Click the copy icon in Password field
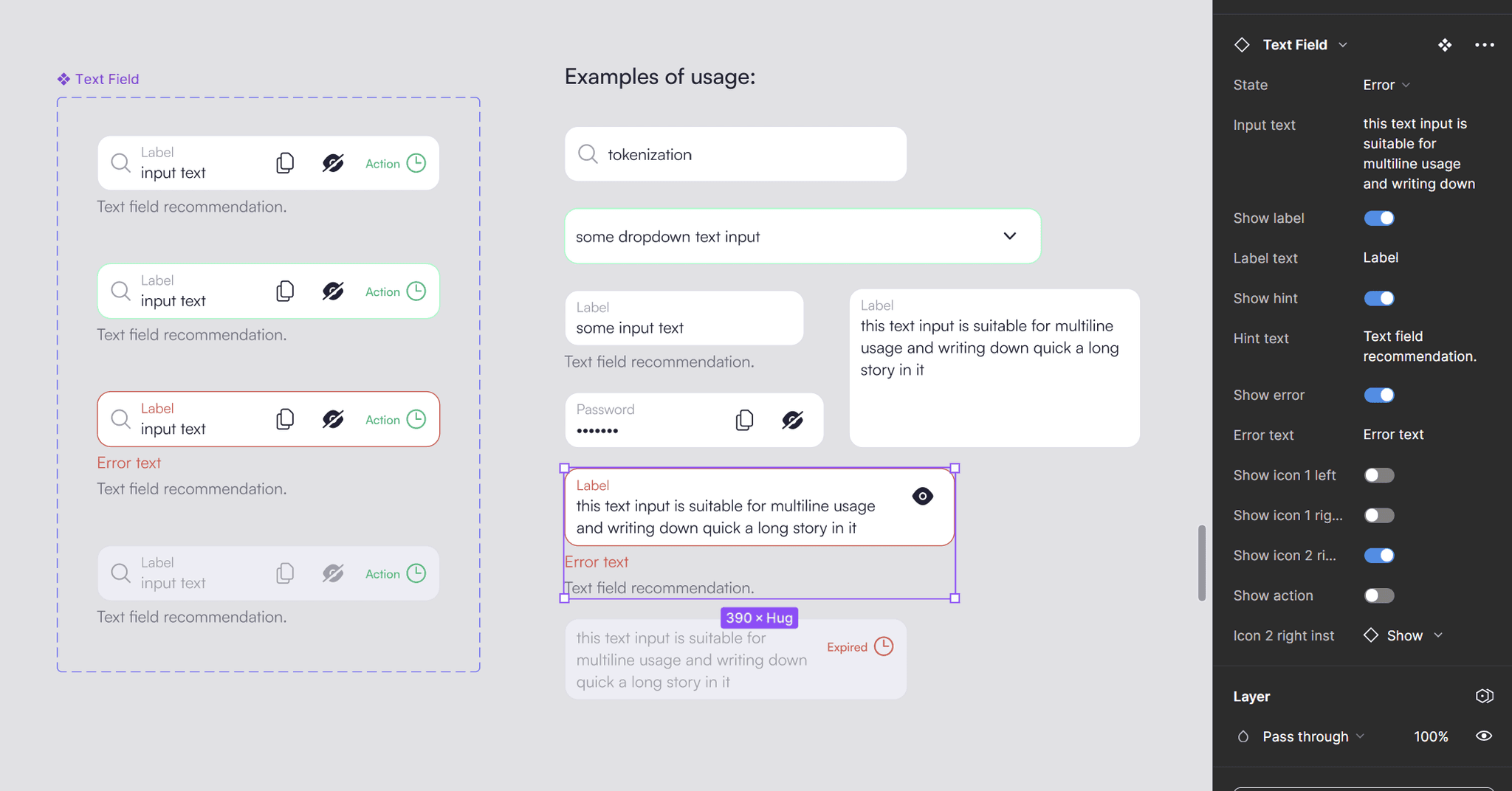Viewport: 1512px width, 791px height. pos(744,420)
